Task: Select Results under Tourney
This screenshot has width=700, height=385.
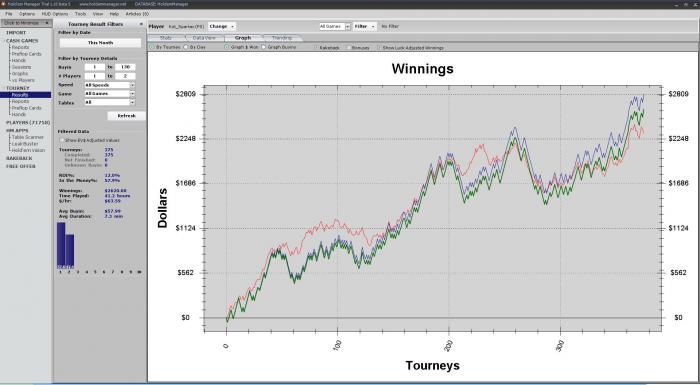Action: click(25, 95)
